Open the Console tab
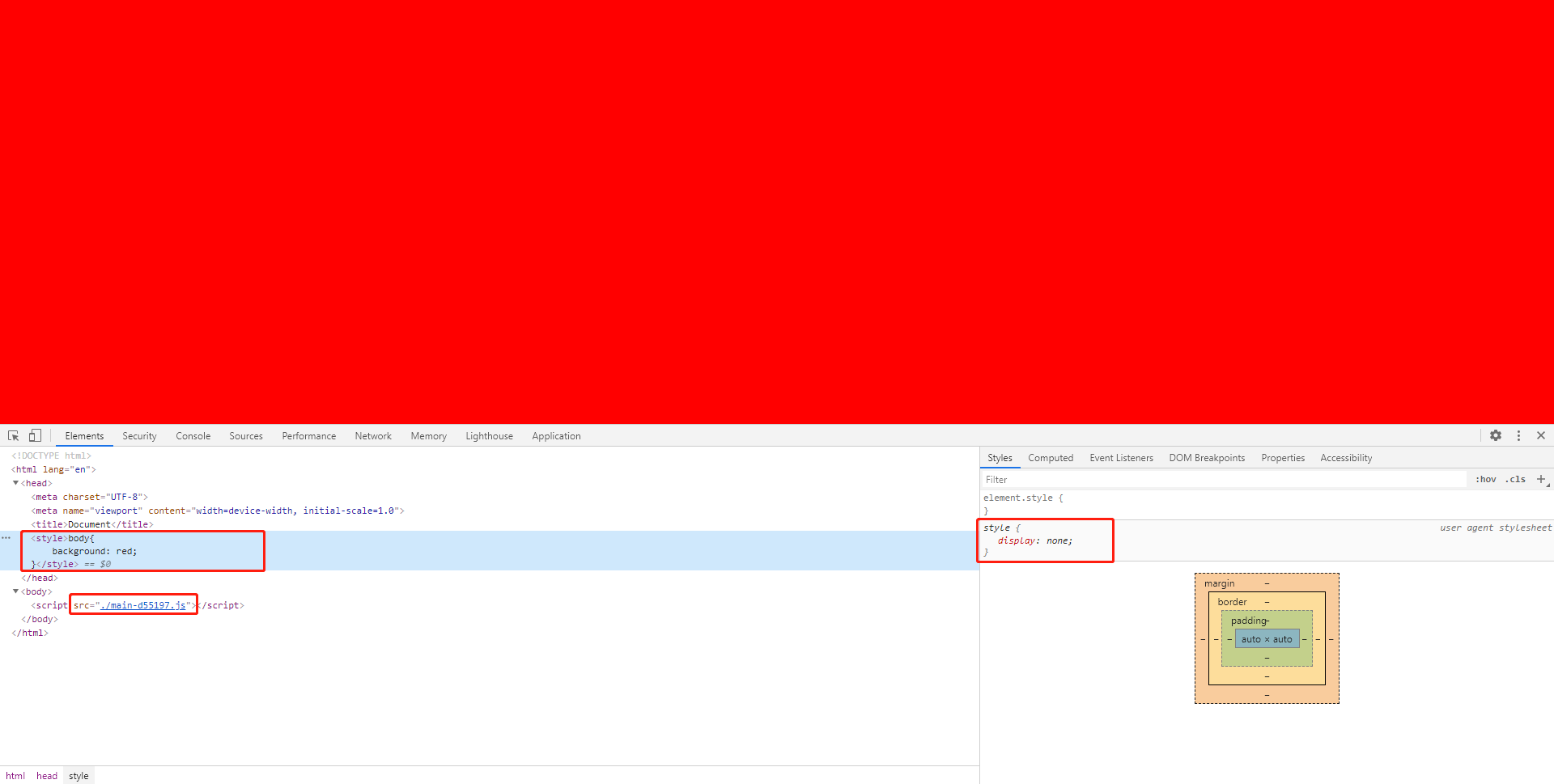1554x784 pixels. [193, 436]
